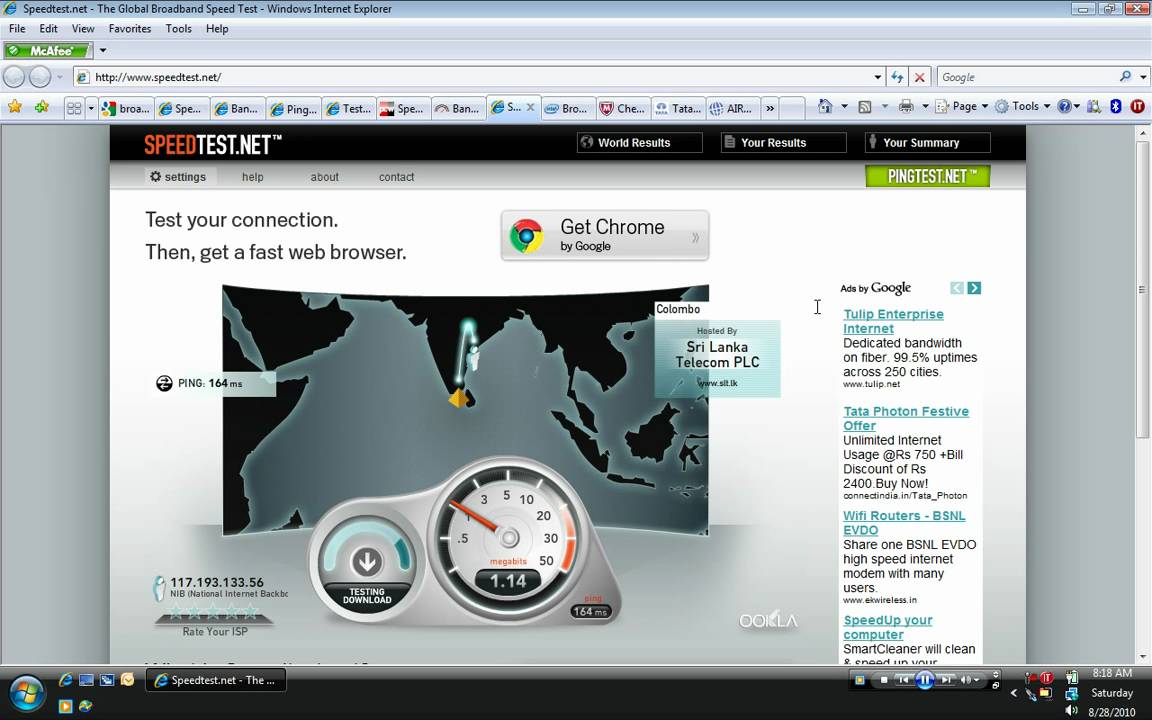Rate ISP using the star rating row
The width and height of the screenshot is (1152, 720).
click(214, 611)
